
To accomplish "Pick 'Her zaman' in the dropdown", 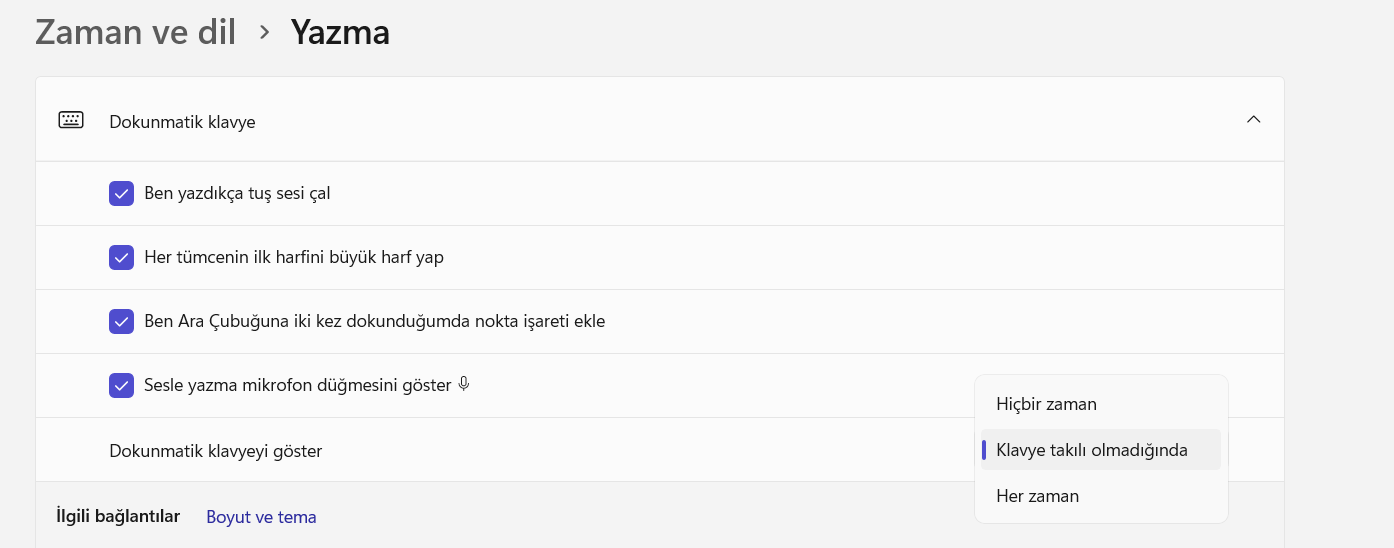I will click(x=1037, y=496).
